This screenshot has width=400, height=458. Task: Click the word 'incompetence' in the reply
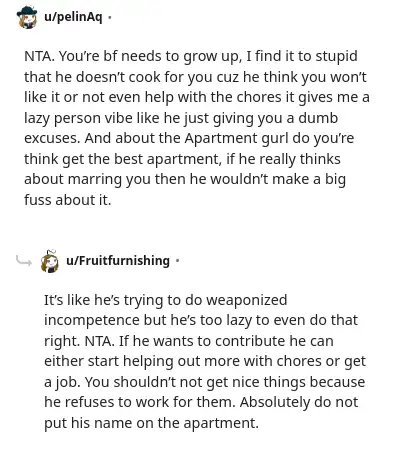point(92,321)
